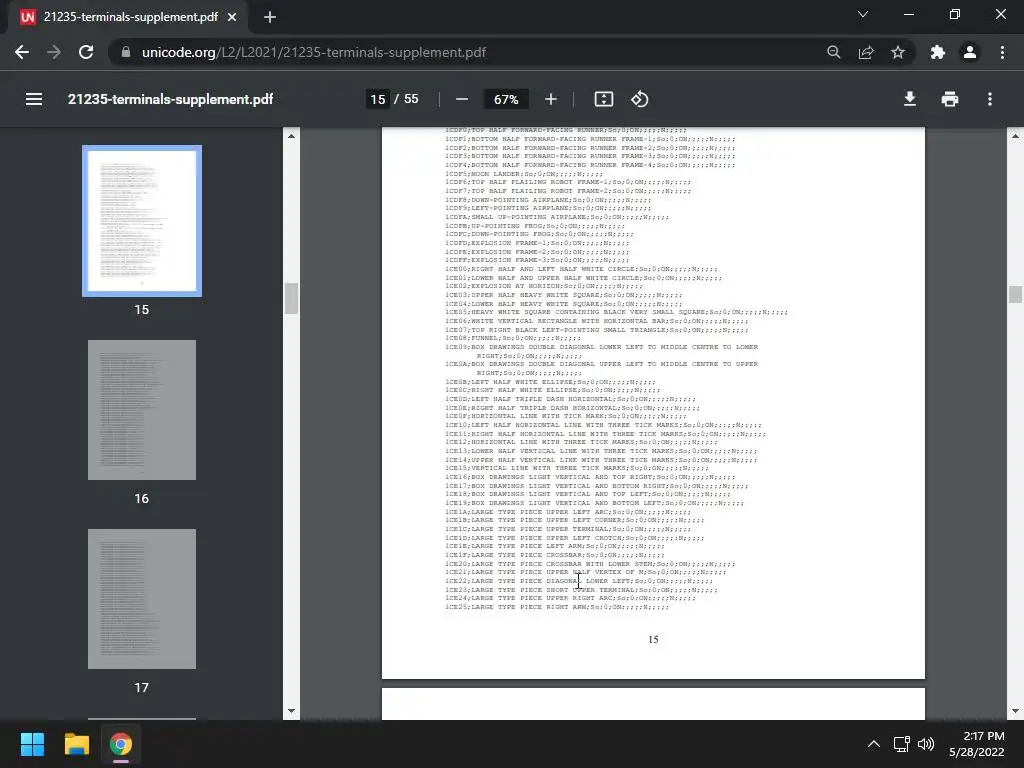Reload the current page

(x=86, y=52)
